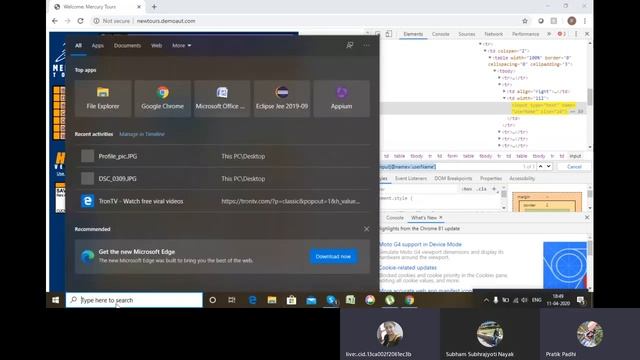Click the Type here to search box
Viewport: 640px width, 360px height.
pyautogui.click(x=134, y=300)
